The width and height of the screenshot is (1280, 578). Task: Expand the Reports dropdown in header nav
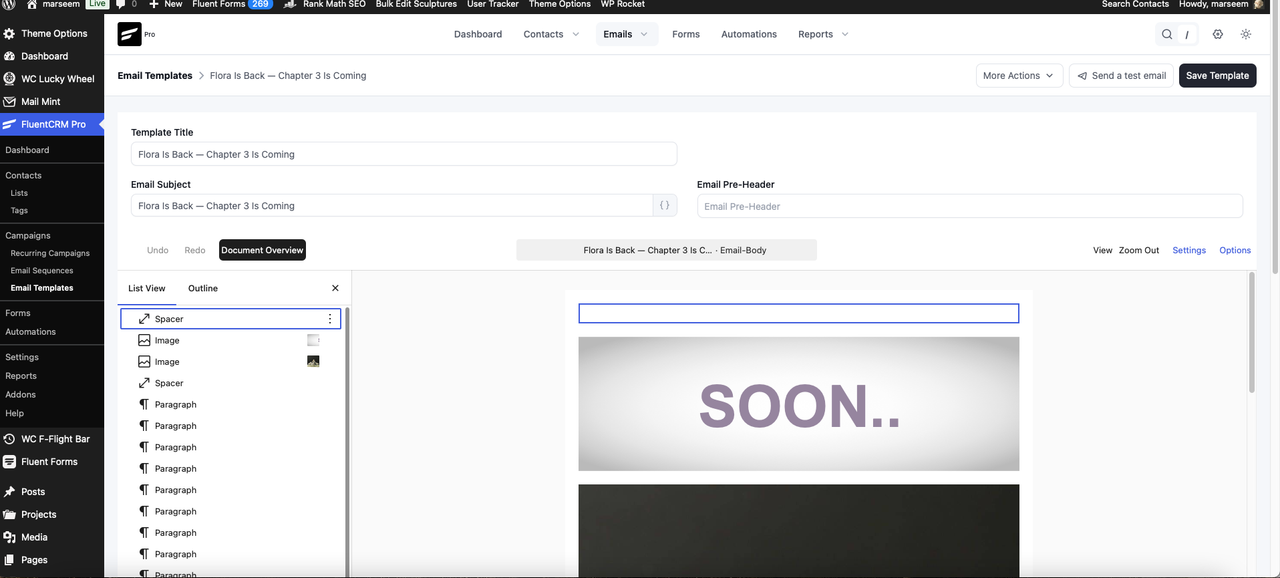[823, 34]
